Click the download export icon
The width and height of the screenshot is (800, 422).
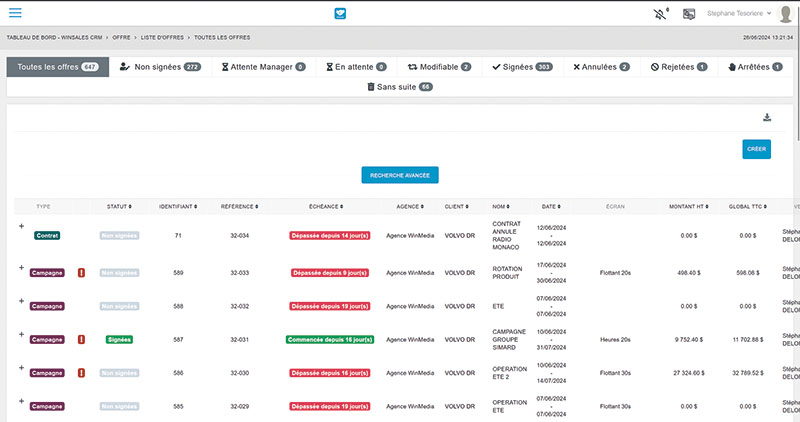point(767,117)
